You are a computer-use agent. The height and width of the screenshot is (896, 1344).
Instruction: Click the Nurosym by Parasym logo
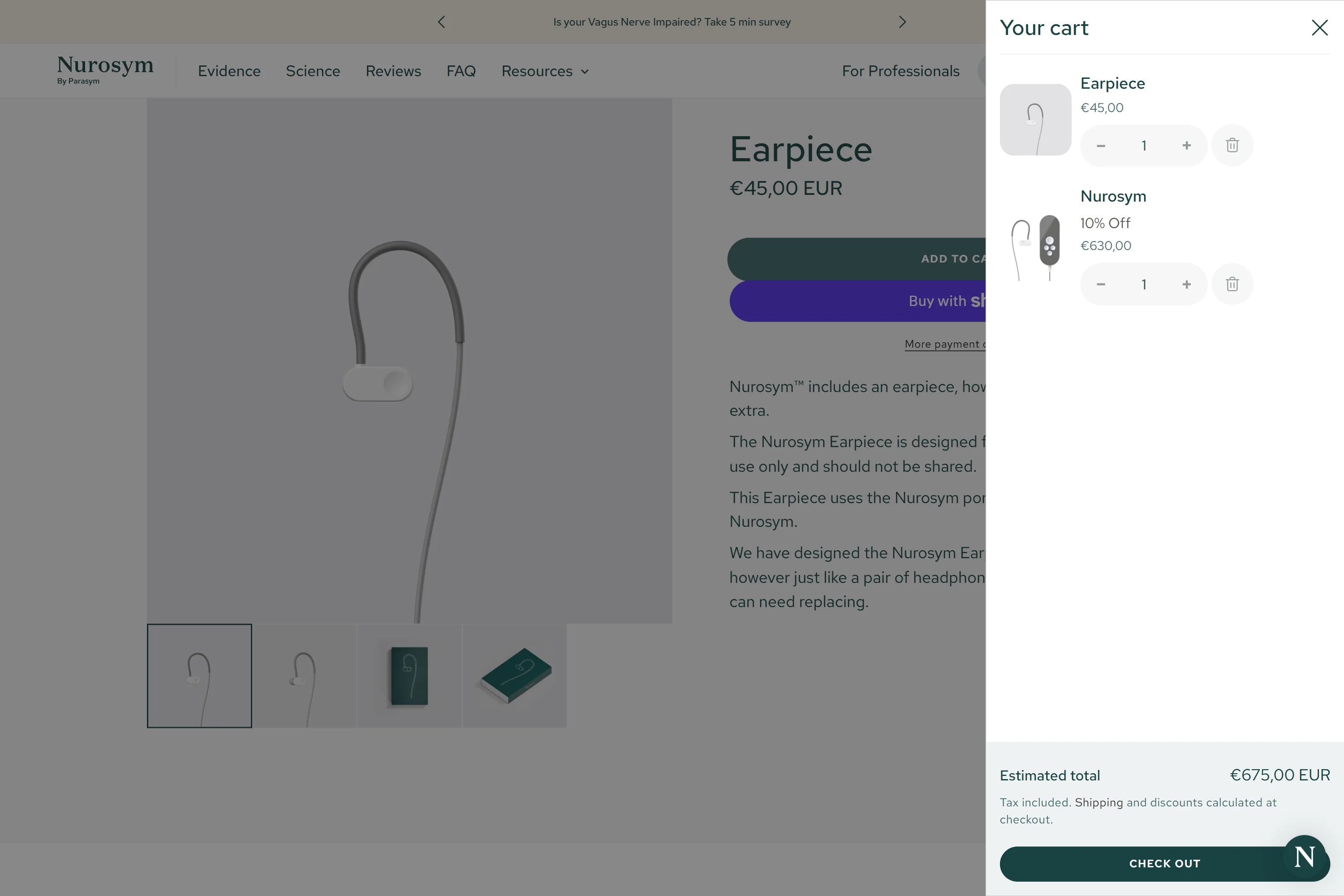[x=105, y=70]
